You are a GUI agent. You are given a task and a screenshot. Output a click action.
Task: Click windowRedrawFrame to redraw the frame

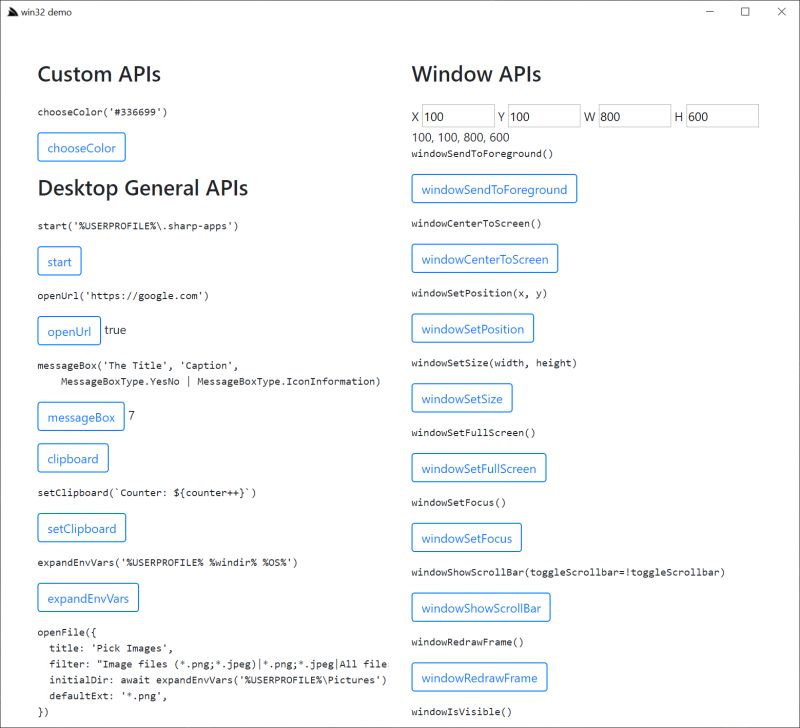click(479, 677)
